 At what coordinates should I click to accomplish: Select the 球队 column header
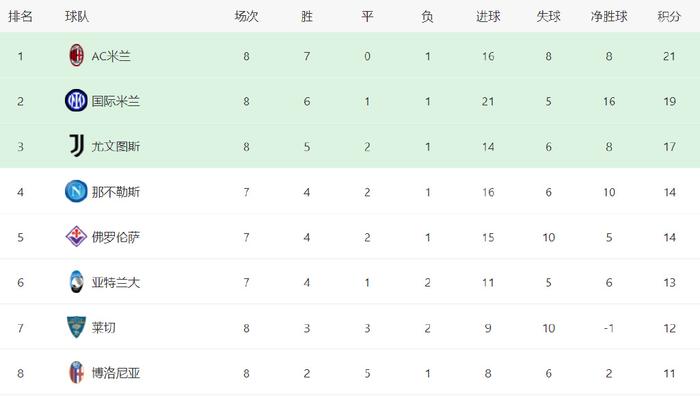point(77,17)
